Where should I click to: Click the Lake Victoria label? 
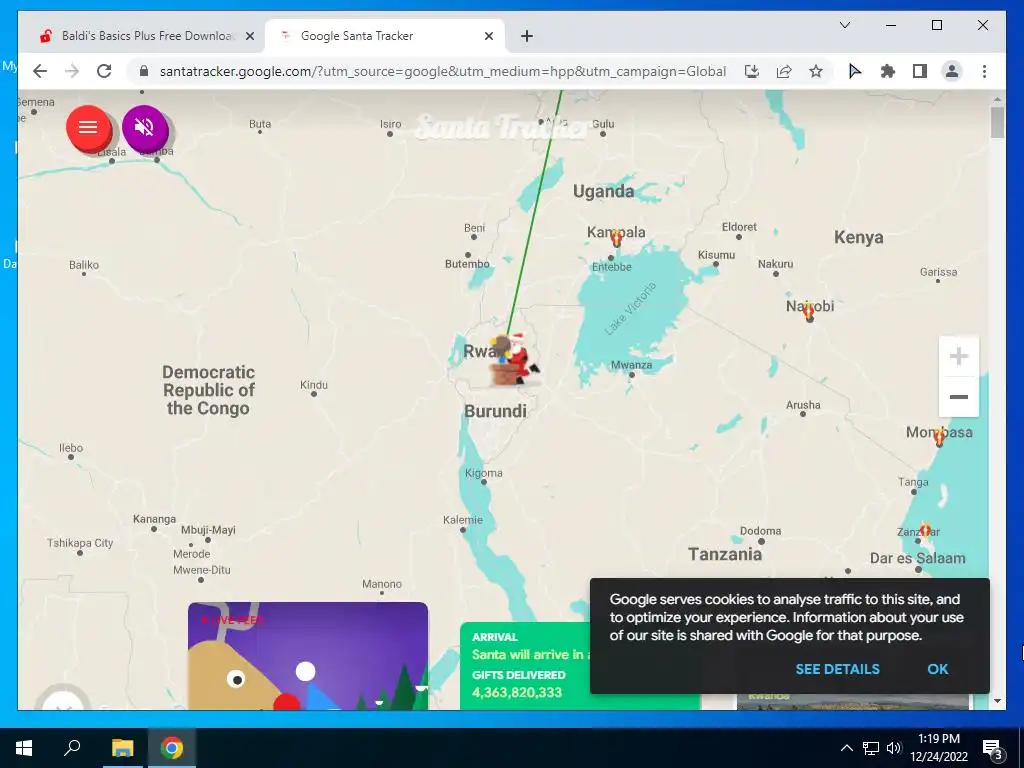pyautogui.click(x=630, y=309)
